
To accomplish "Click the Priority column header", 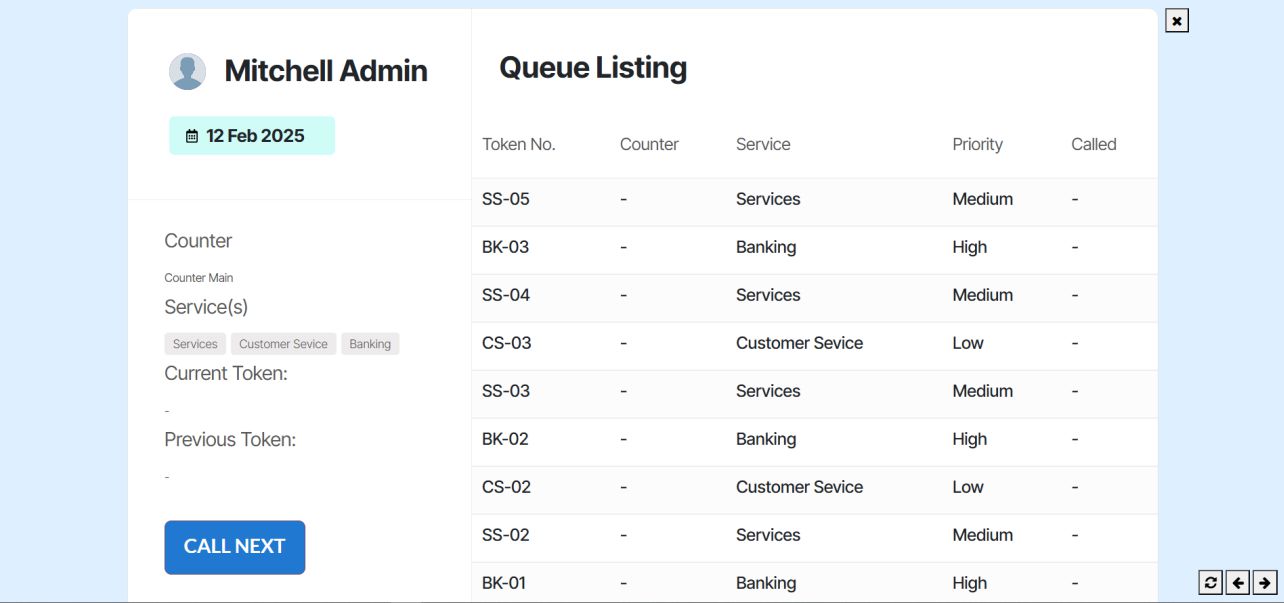I will [977, 144].
